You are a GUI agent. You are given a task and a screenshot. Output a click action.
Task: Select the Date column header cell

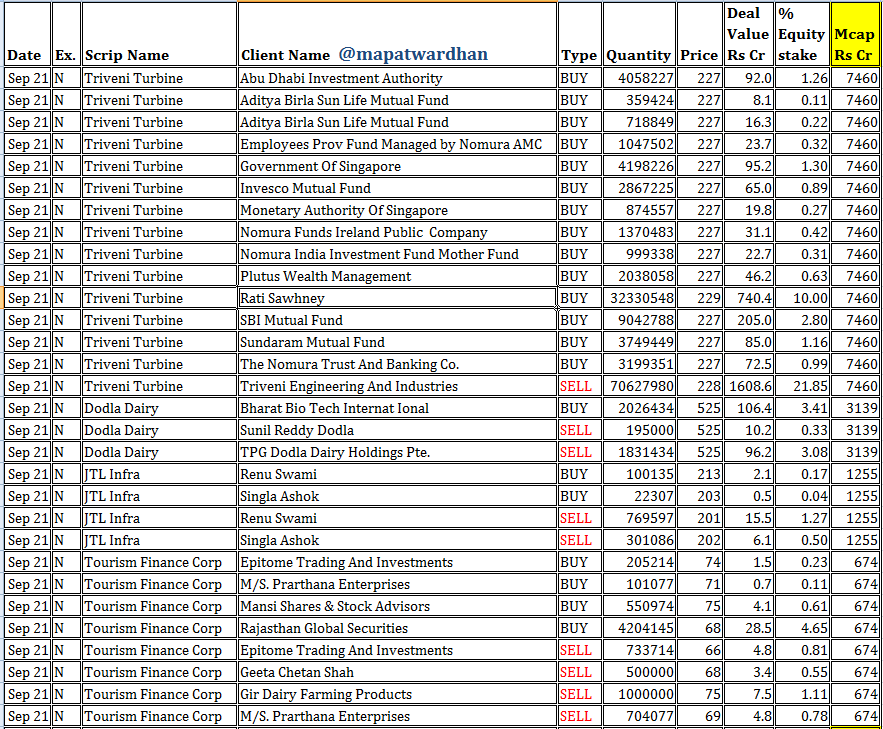click(x=28, y=34)
